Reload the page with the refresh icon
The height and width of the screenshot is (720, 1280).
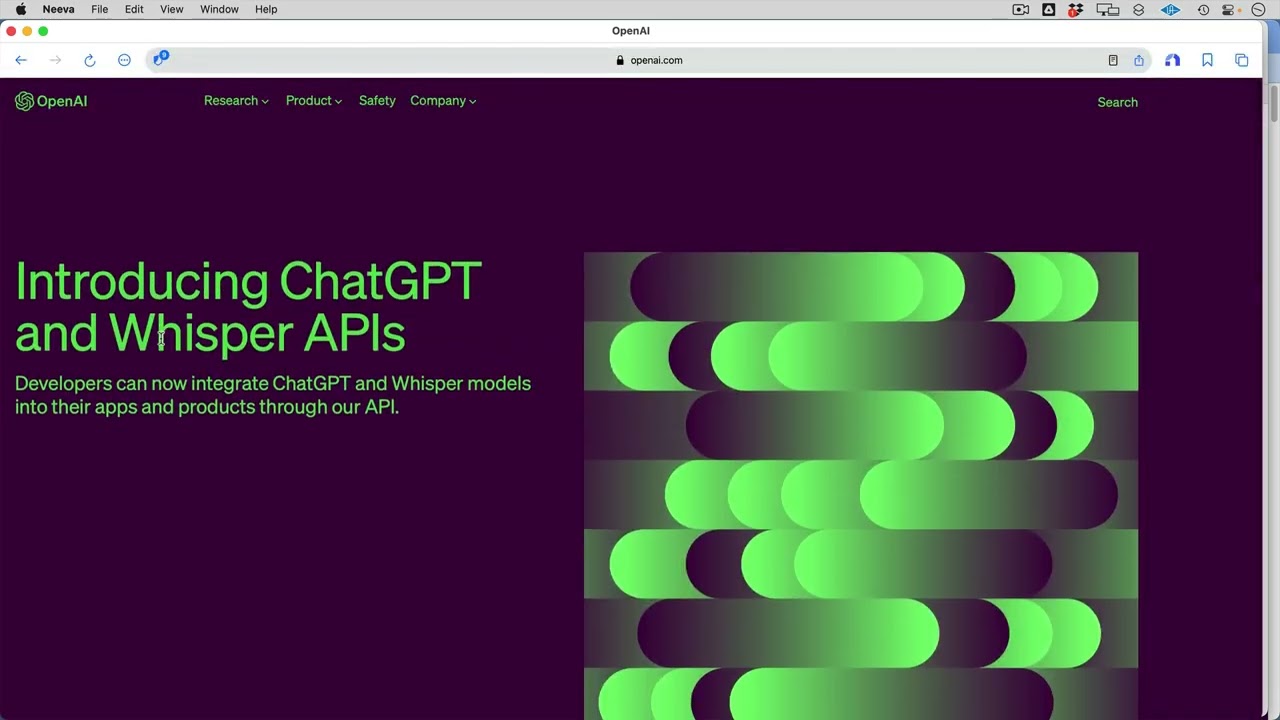click(x=90, y=60)
